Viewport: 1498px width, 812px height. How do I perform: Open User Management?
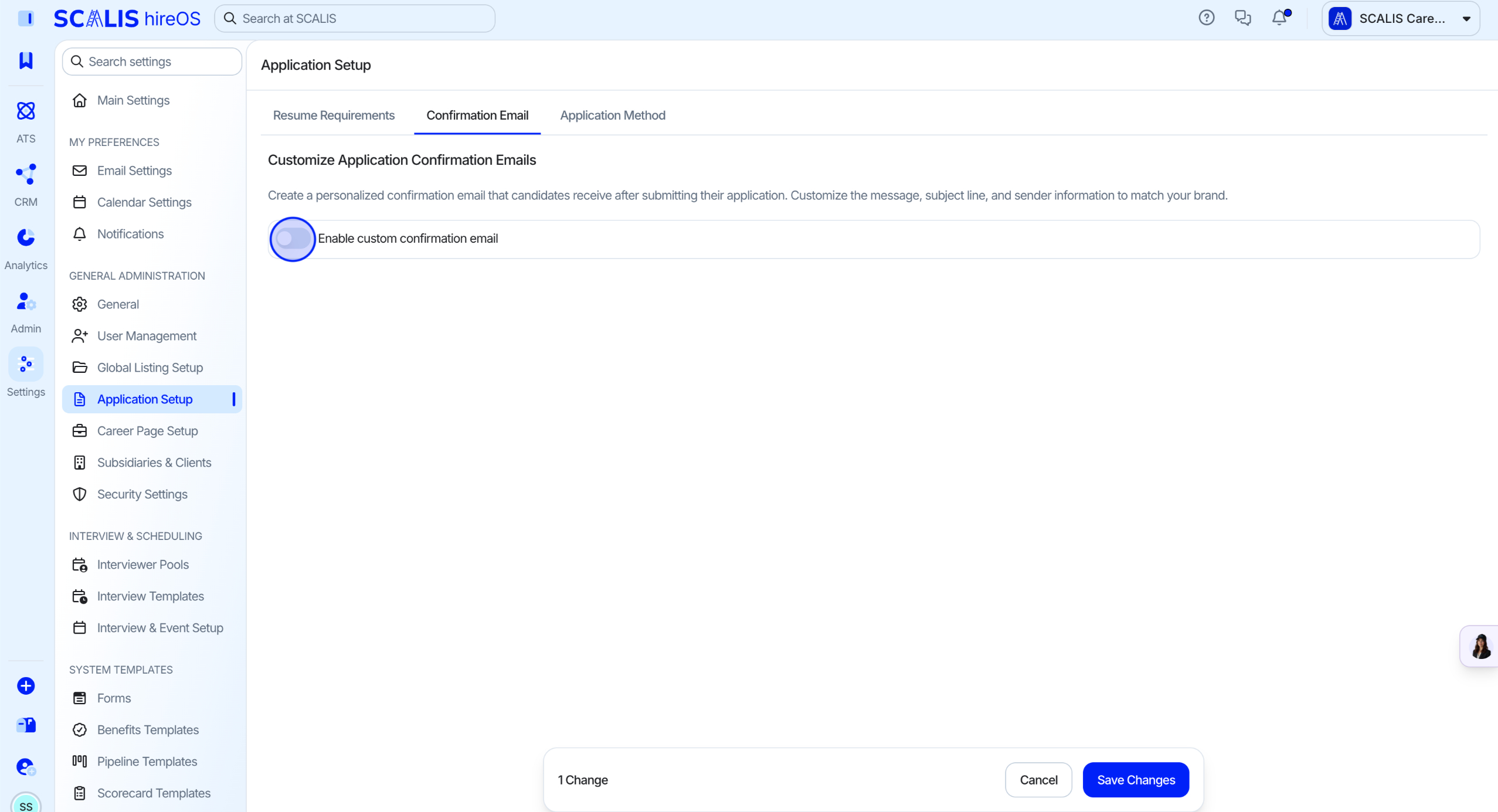tap(152, 336)
